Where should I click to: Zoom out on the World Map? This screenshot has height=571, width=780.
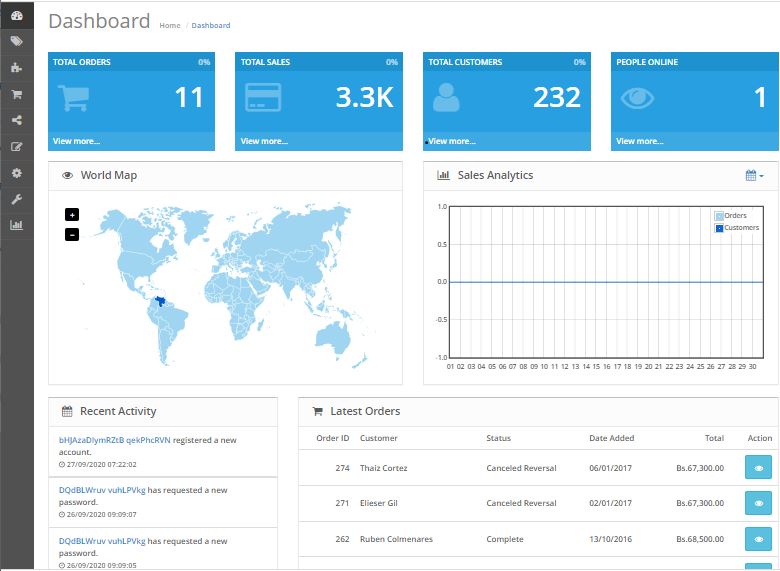coord(72,234)
